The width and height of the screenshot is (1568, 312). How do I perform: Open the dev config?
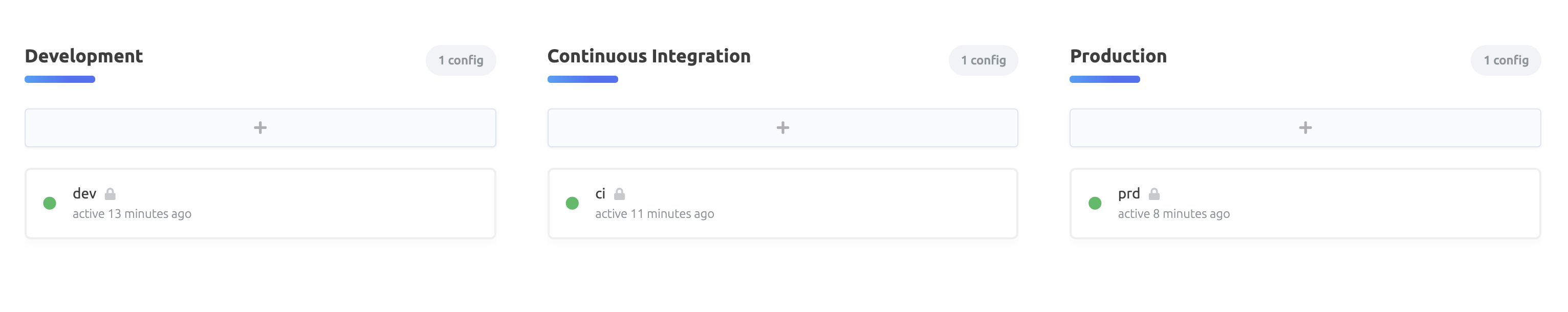(x=84, y=193)
